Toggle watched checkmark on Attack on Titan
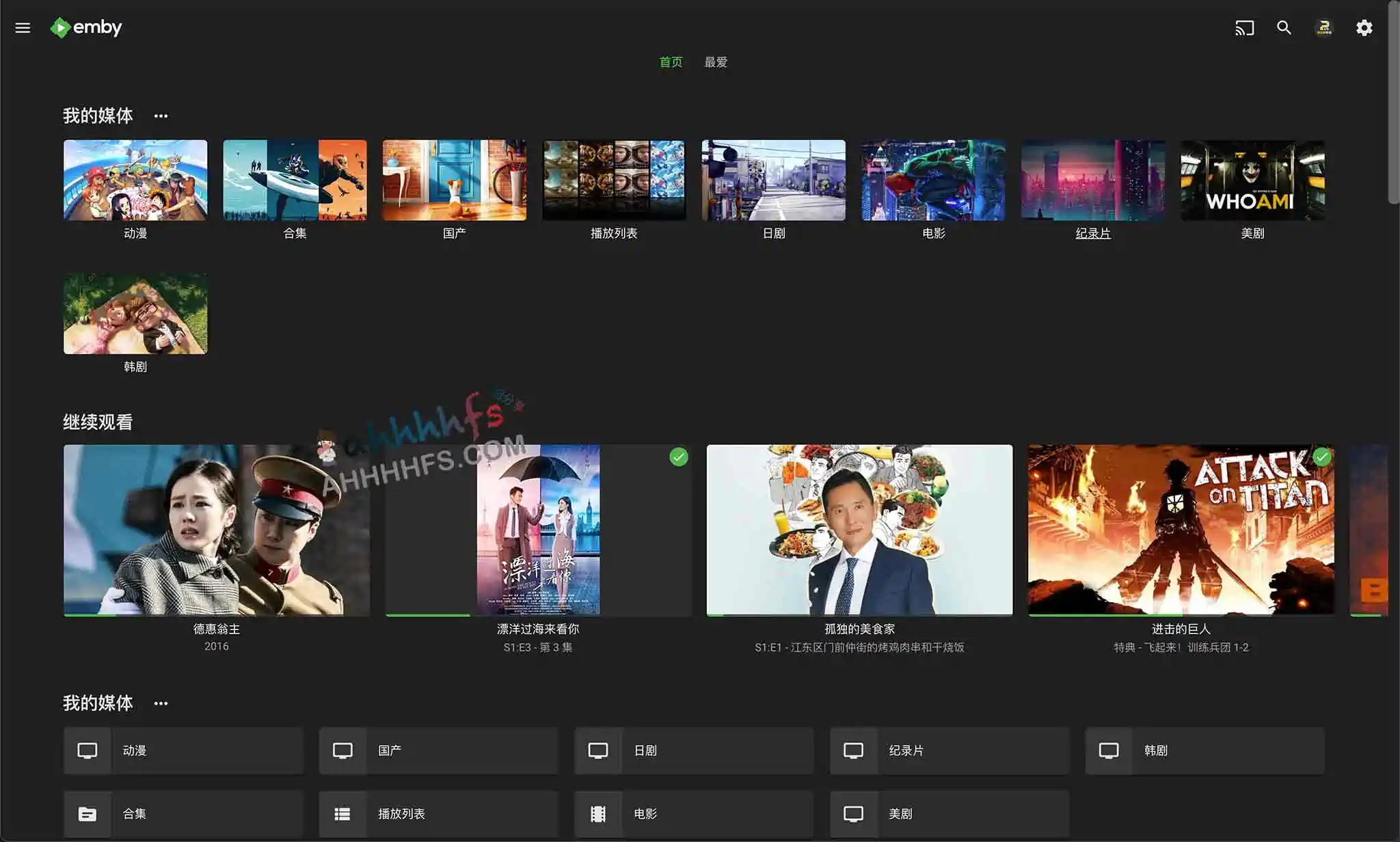 point(1321,457)
